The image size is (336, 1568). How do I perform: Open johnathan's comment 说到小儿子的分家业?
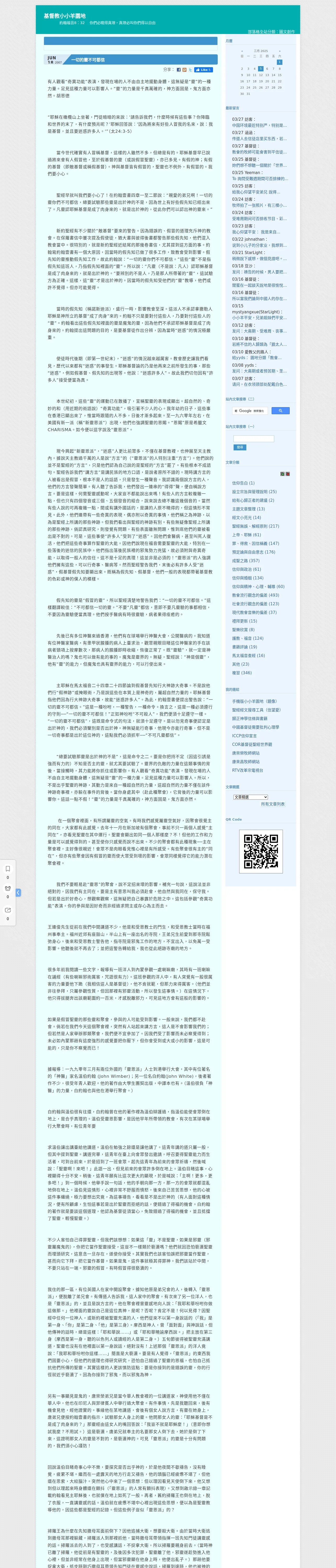259,245
